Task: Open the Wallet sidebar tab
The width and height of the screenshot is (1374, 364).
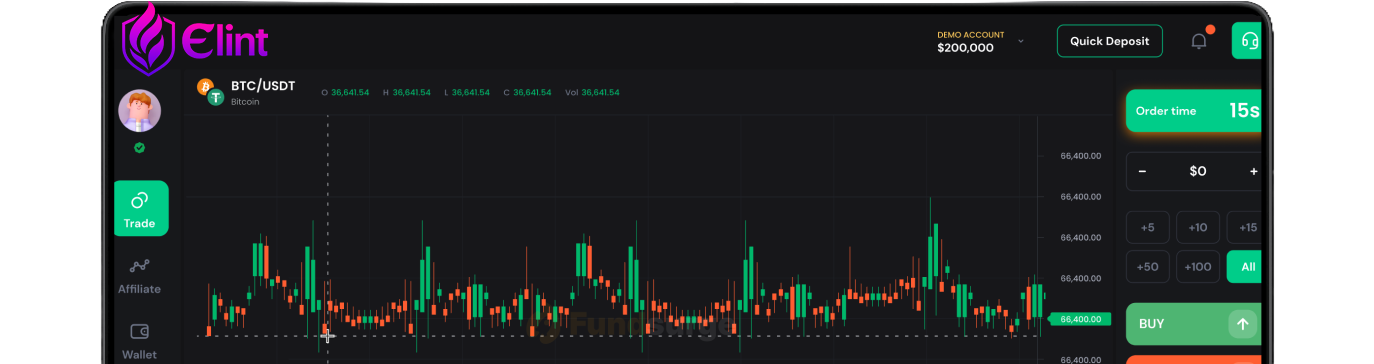Action: click(140, 340)
